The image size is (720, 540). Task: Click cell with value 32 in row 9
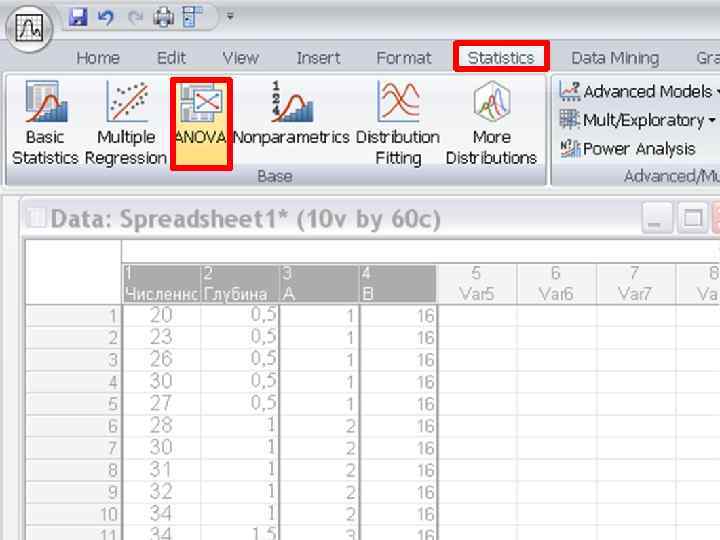[162, 492]
